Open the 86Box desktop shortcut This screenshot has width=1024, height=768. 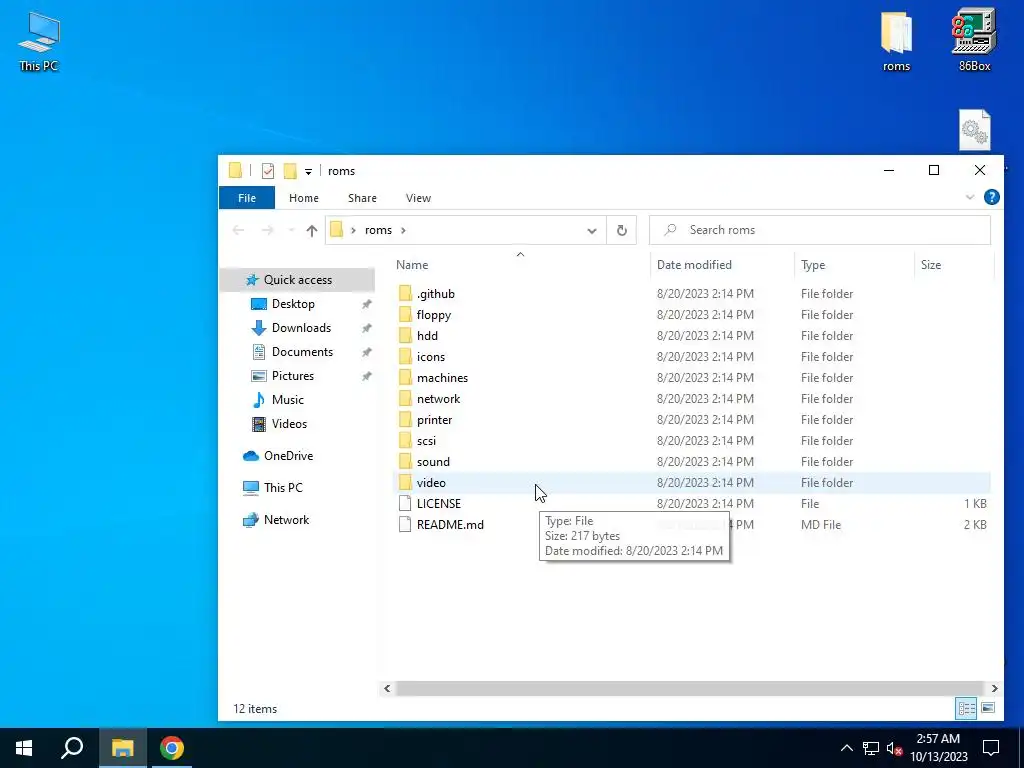tap(974, 39)
